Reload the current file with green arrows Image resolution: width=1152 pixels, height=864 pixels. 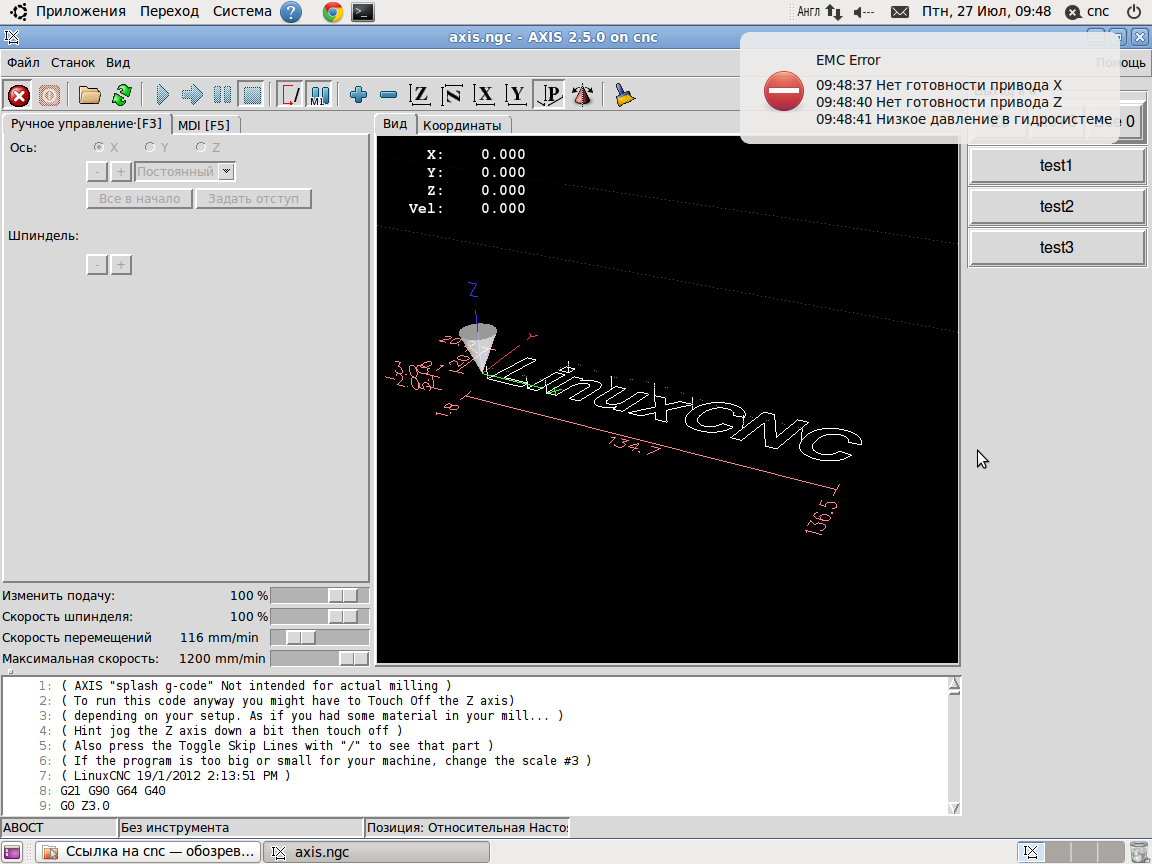[x=122, y=96]
